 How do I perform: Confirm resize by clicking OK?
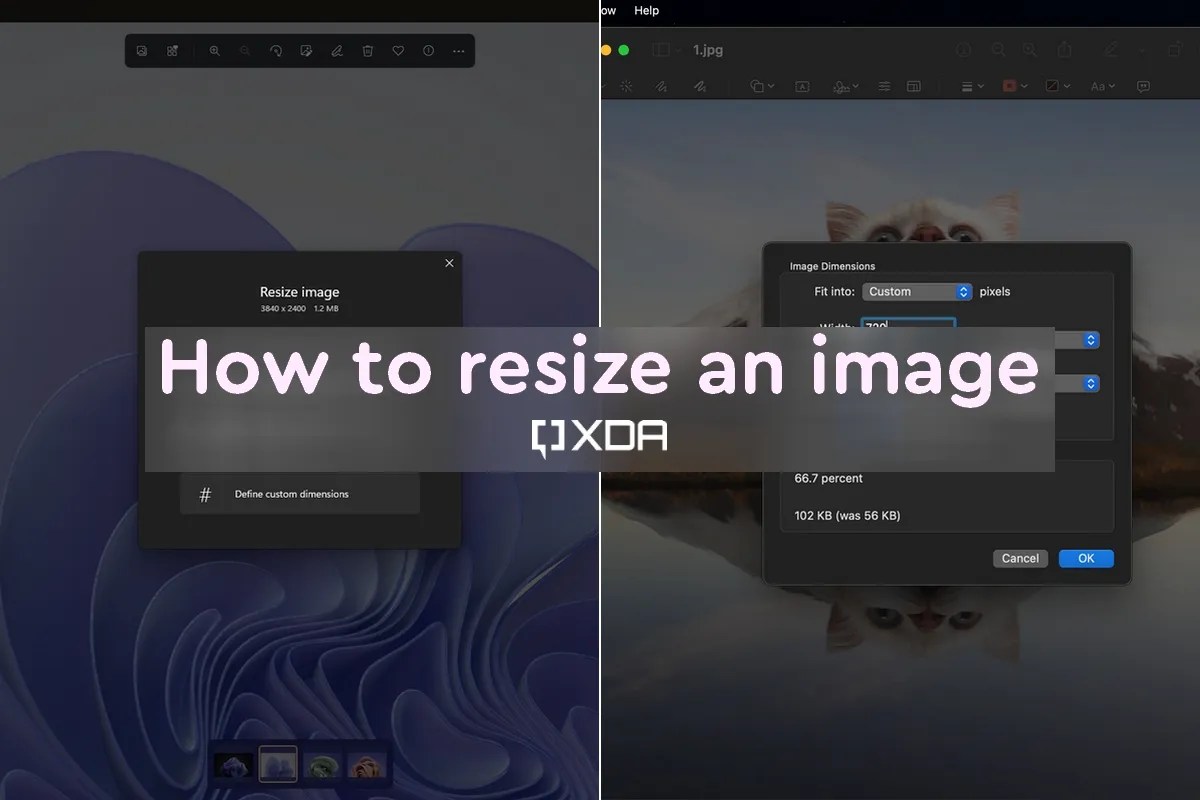point(1086,558)
